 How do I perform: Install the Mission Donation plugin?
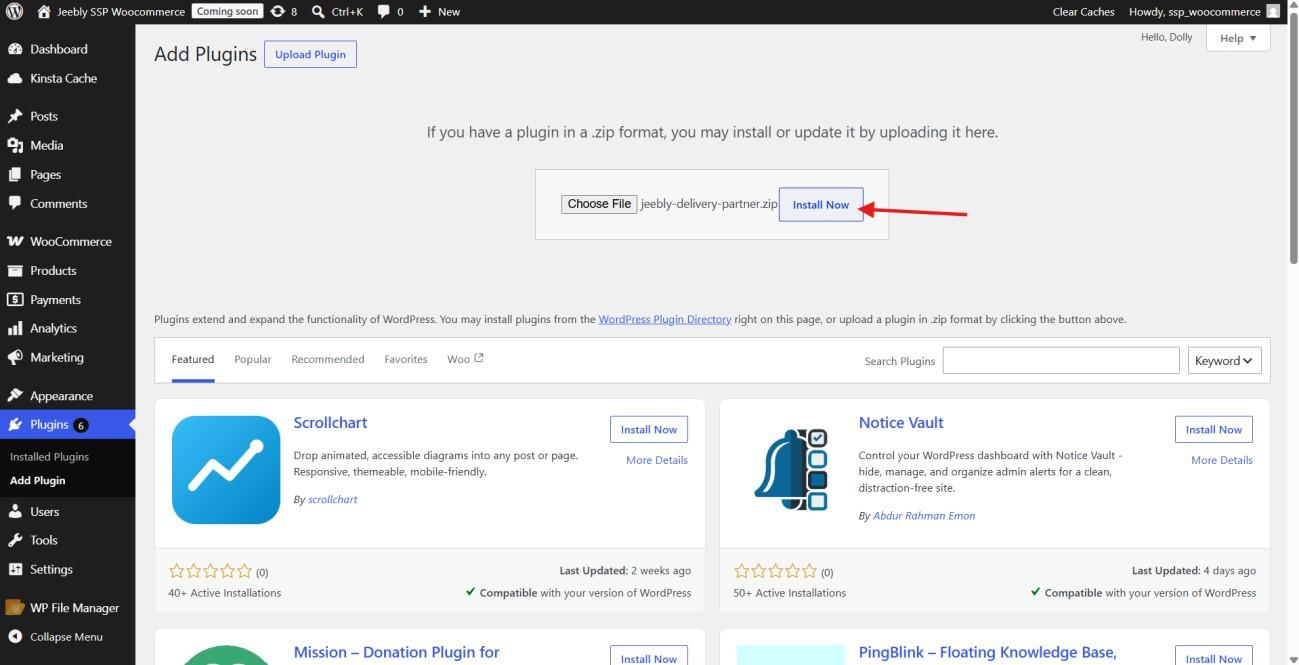click(x=649, y=656)
